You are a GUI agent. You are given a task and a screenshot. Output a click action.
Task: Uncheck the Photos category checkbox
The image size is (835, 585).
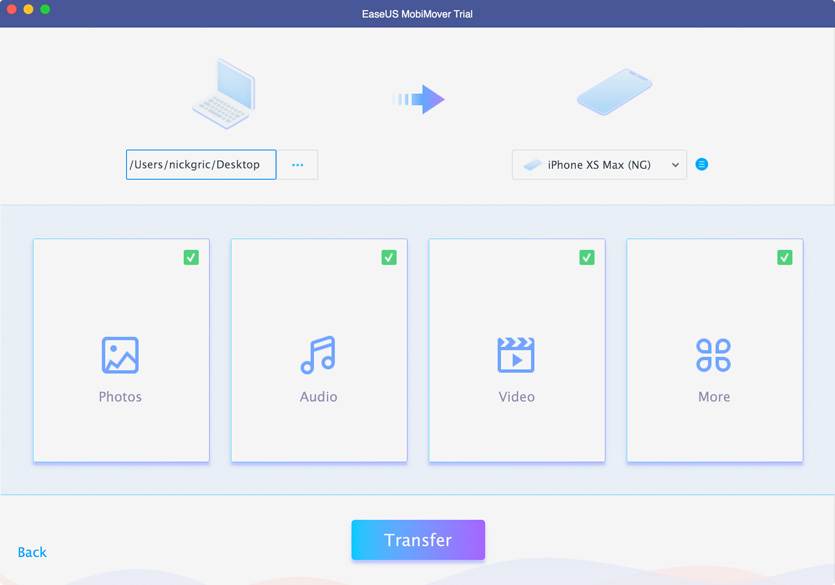point(191,257)
